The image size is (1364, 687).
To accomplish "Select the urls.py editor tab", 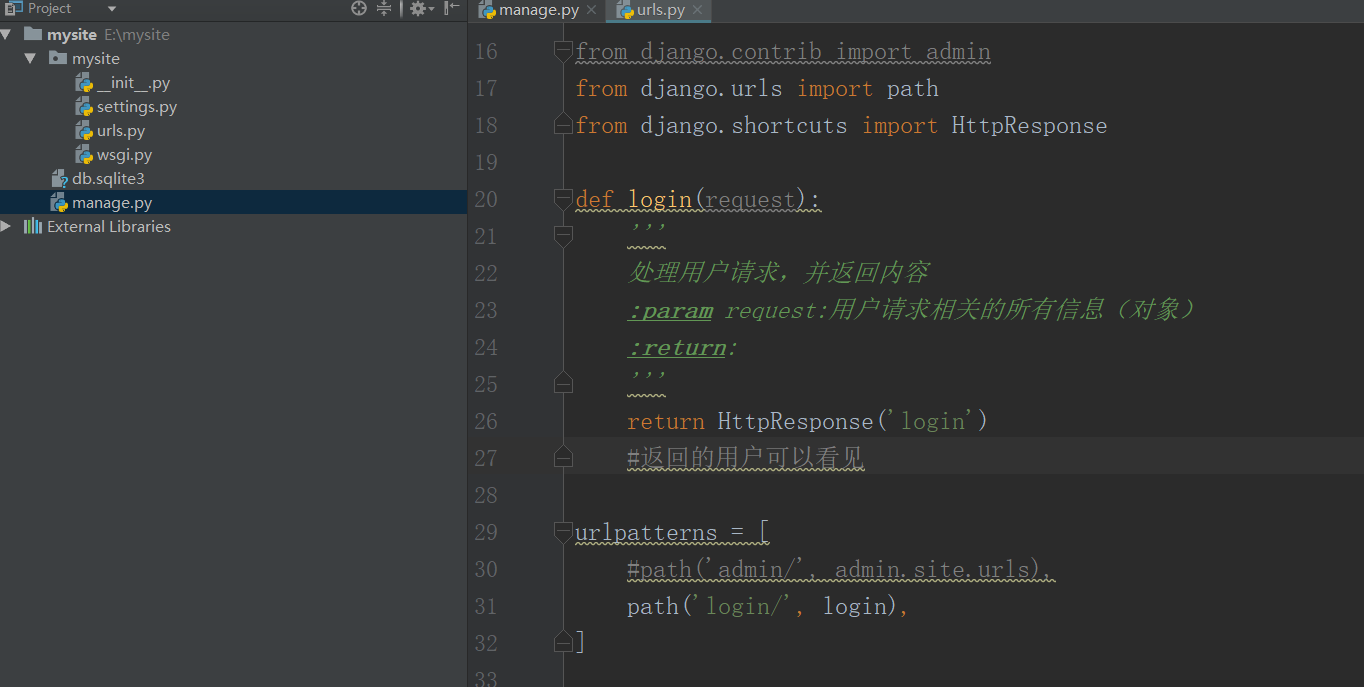I will click(x=661, y=10).
